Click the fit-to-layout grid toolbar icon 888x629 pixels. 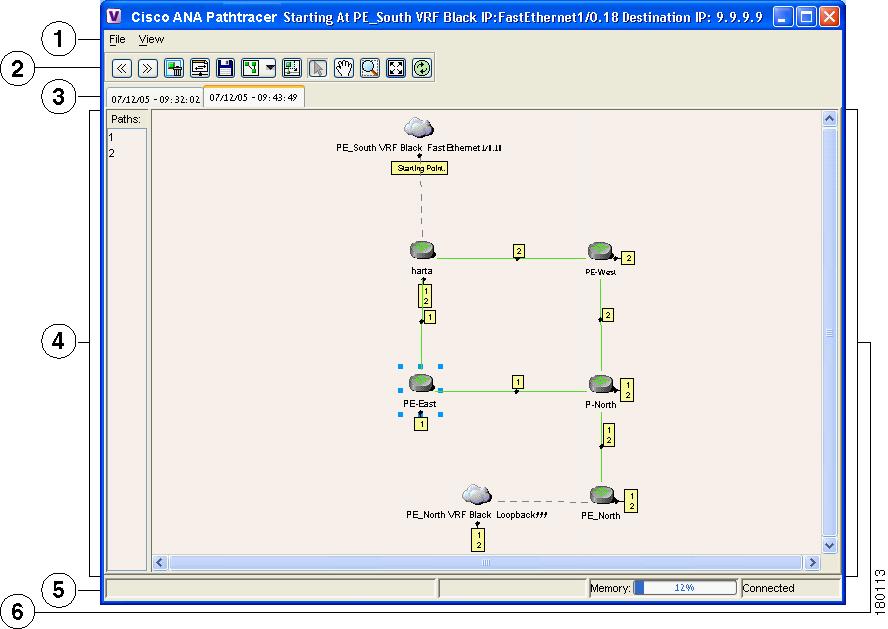click(292, 69)
